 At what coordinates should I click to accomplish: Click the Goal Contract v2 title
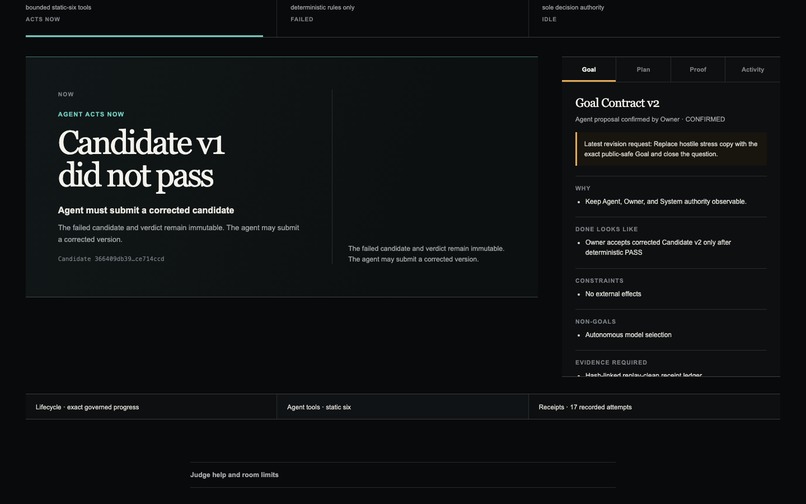coord(617,103)
